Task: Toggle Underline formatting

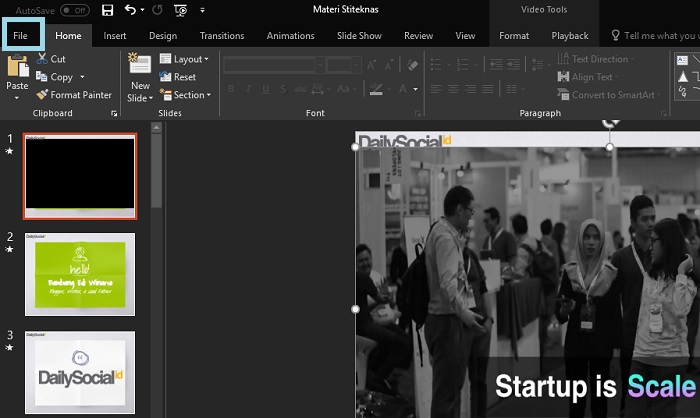Action: coord(266,88)
